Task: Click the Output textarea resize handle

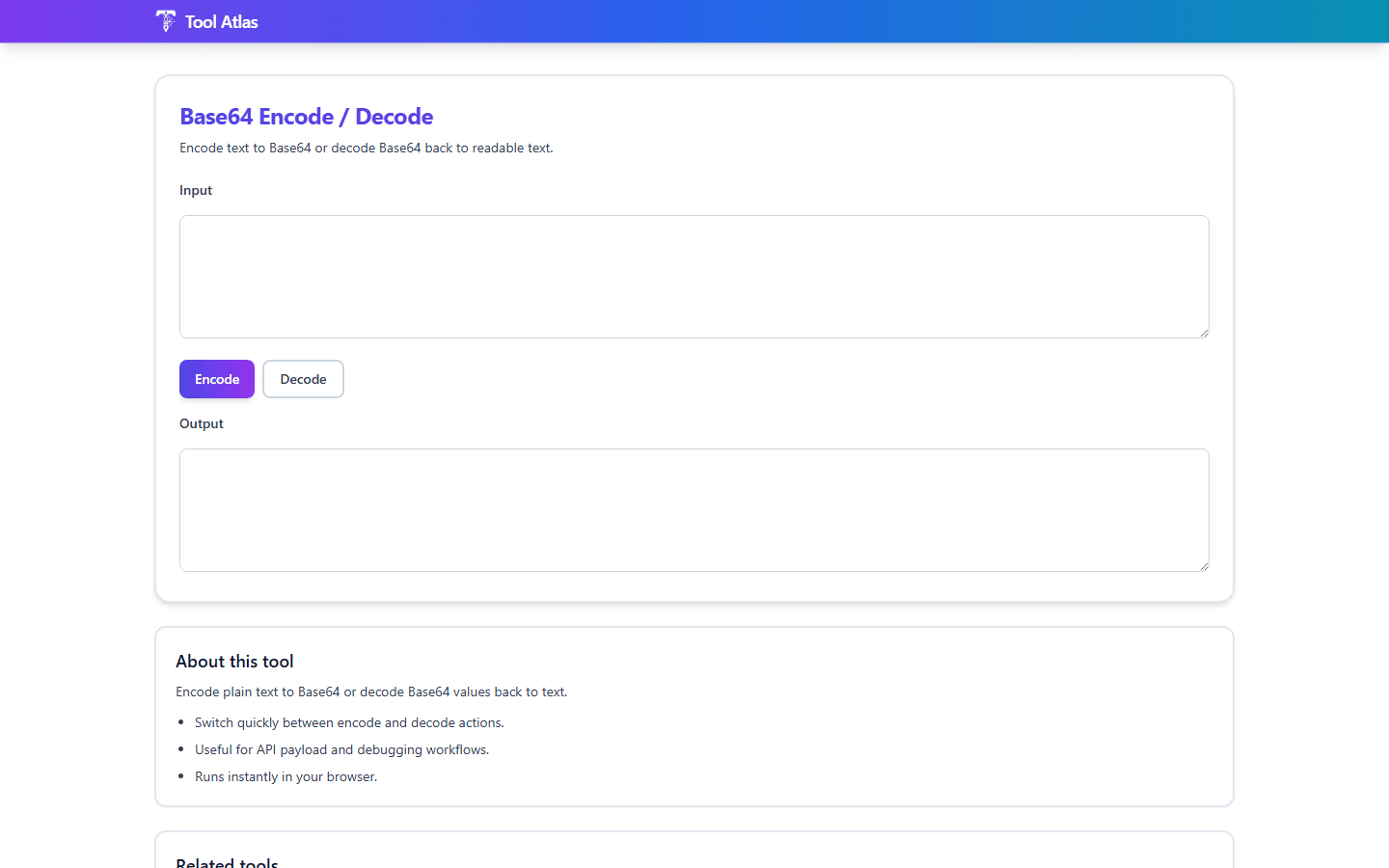Action: pyautogui.click(x=1204, y=566)
